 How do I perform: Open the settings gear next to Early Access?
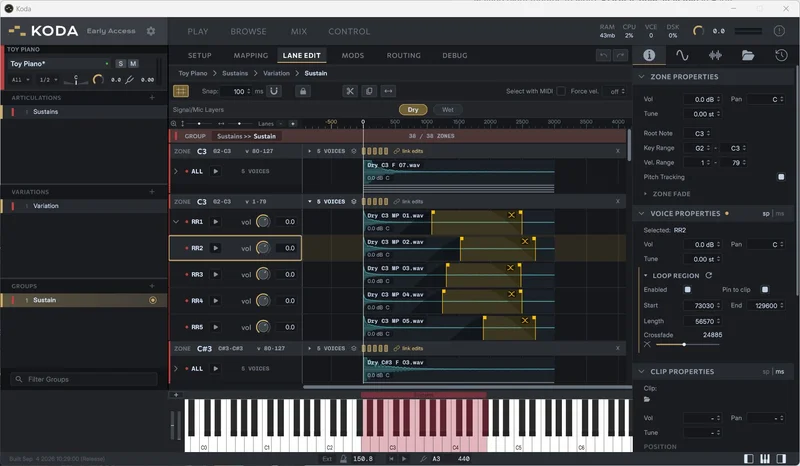(x=151, y=31)
